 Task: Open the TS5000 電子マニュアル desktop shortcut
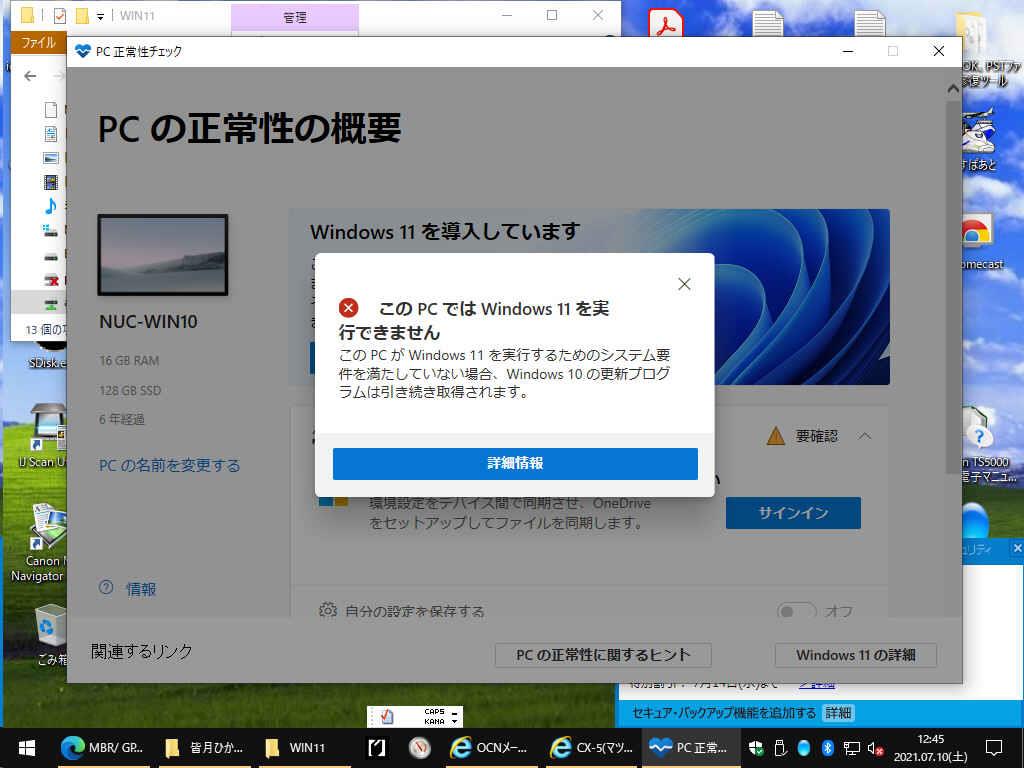(986, 444)
